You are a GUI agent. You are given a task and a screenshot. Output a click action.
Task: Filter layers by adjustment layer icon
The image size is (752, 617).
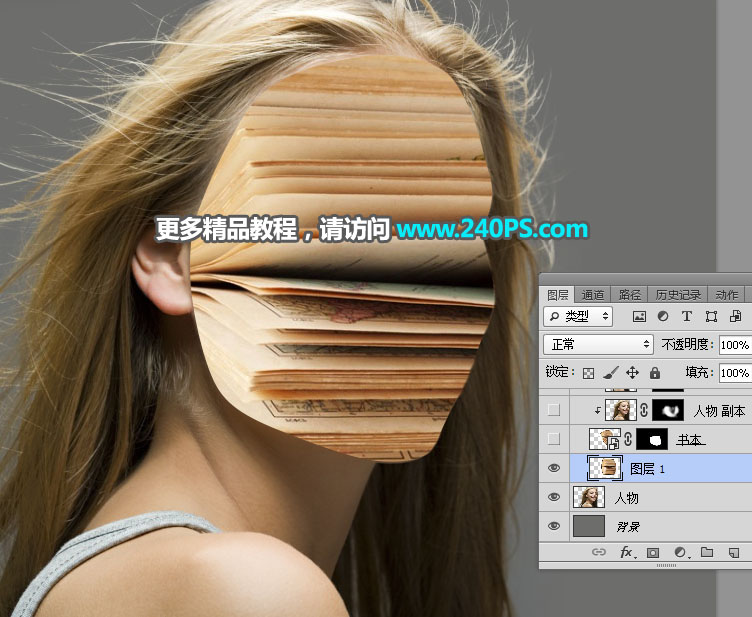tap(663, 316)
